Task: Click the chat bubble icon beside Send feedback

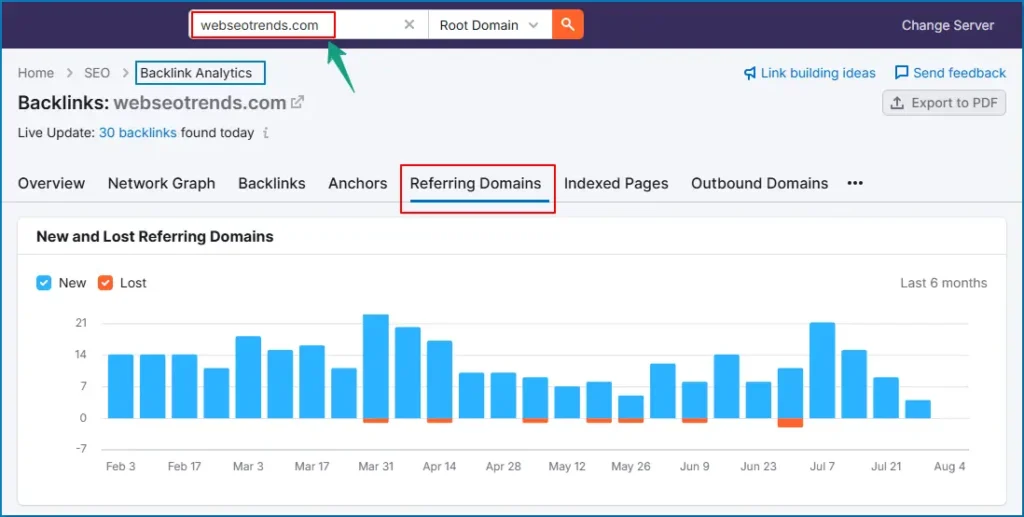Action: pos(901,72)
